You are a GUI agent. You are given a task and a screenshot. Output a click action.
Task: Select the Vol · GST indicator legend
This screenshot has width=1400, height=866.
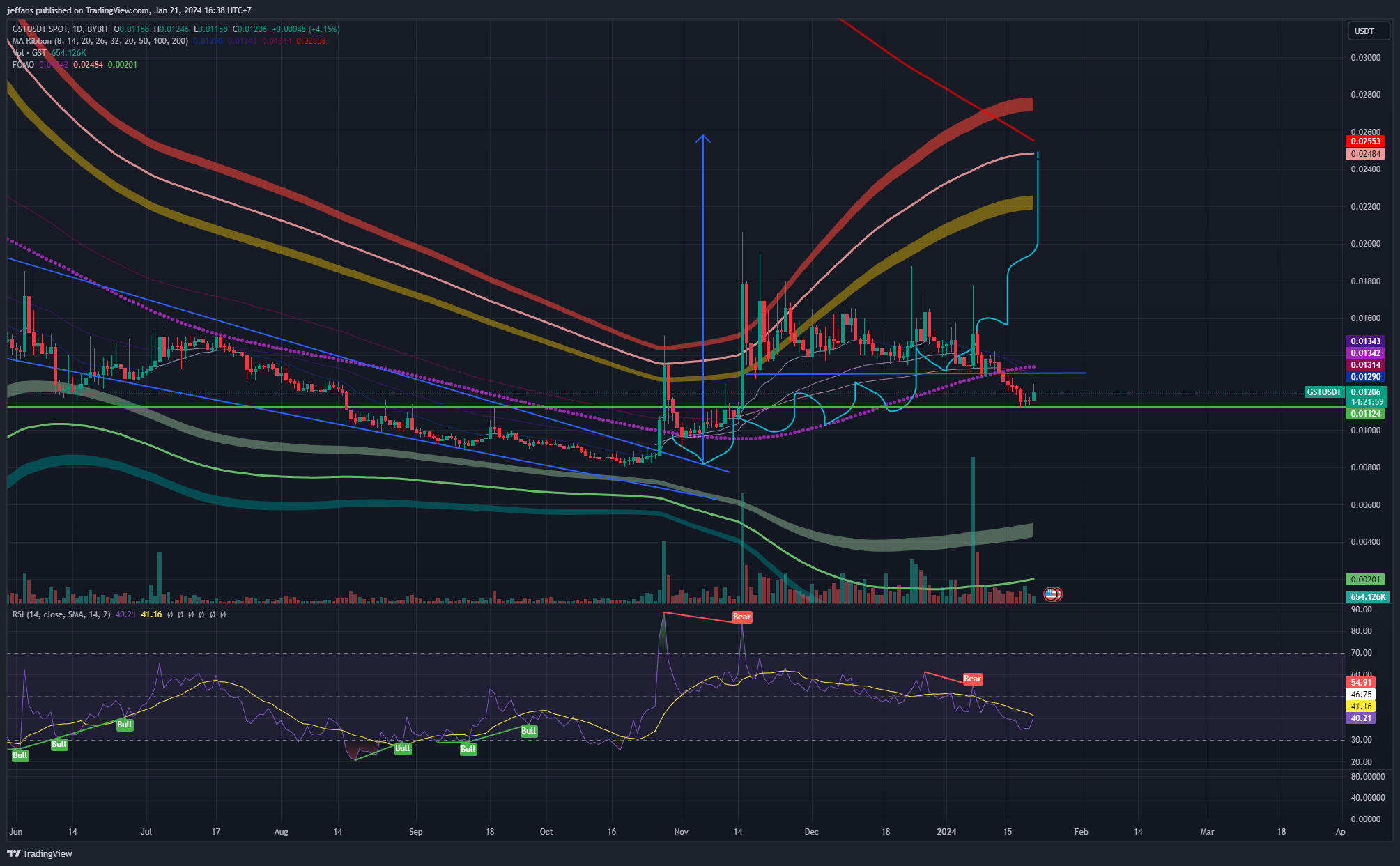[30, 53]
